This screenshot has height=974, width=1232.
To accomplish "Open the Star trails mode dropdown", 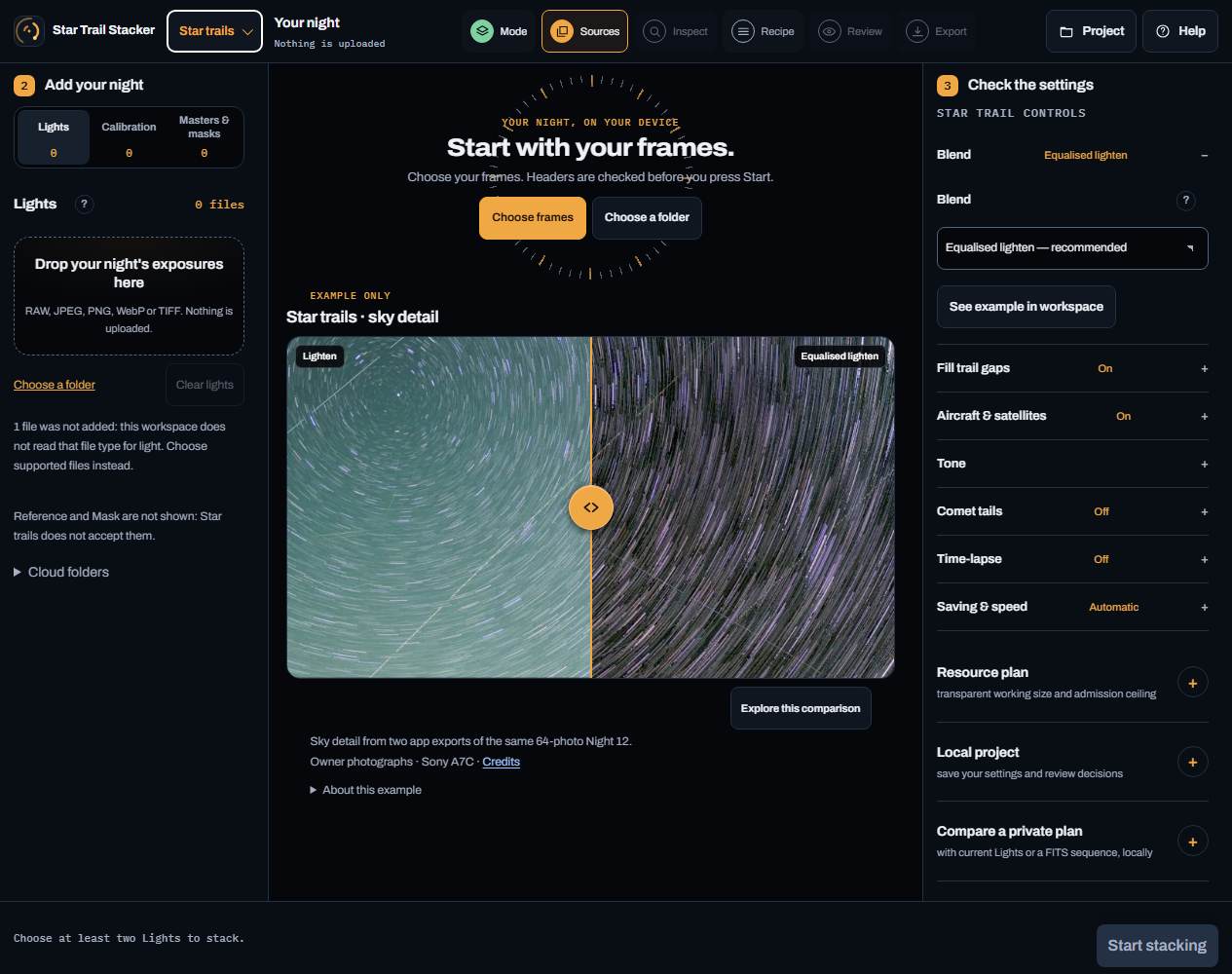I will coord(214,31).
